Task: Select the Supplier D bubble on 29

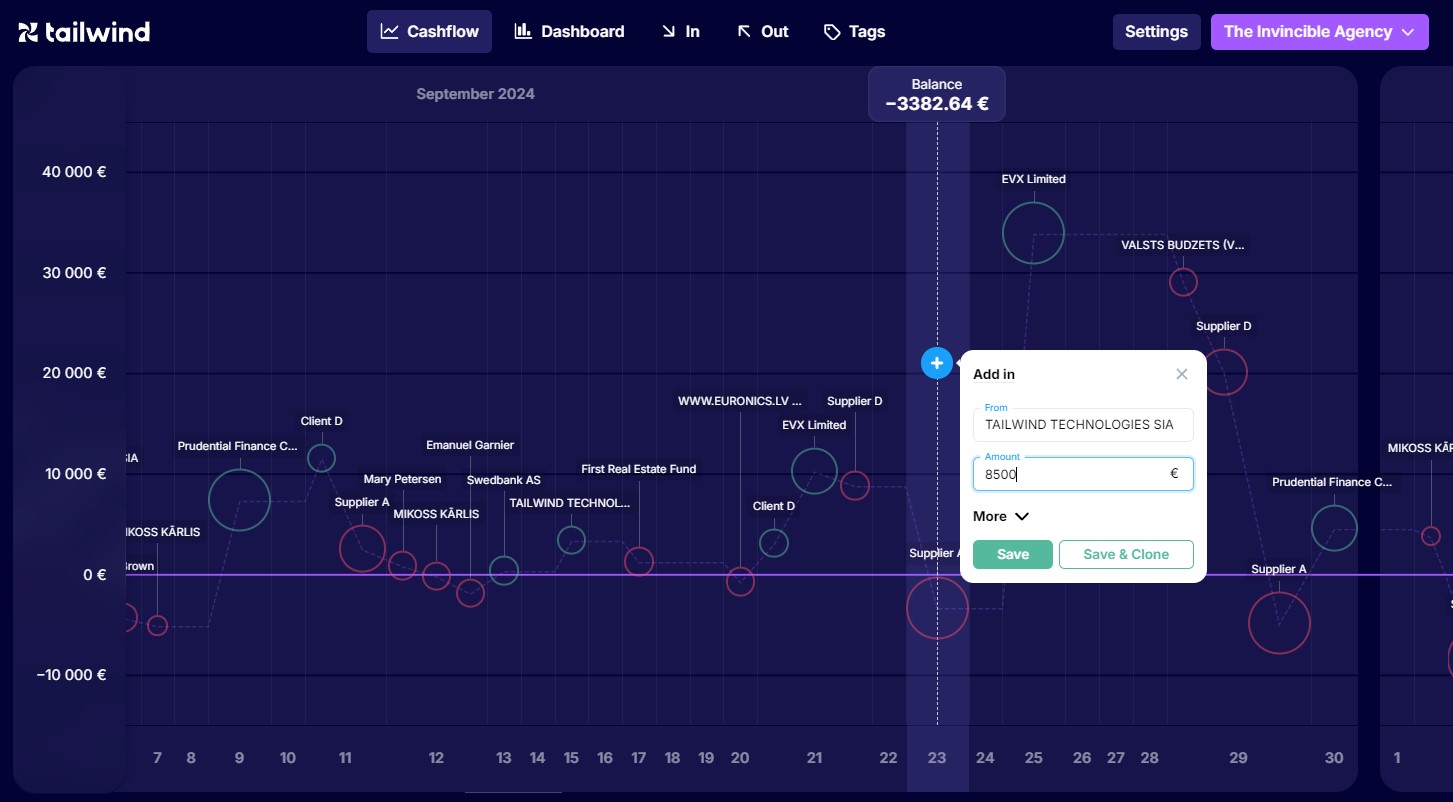Action: [1223, 372]
